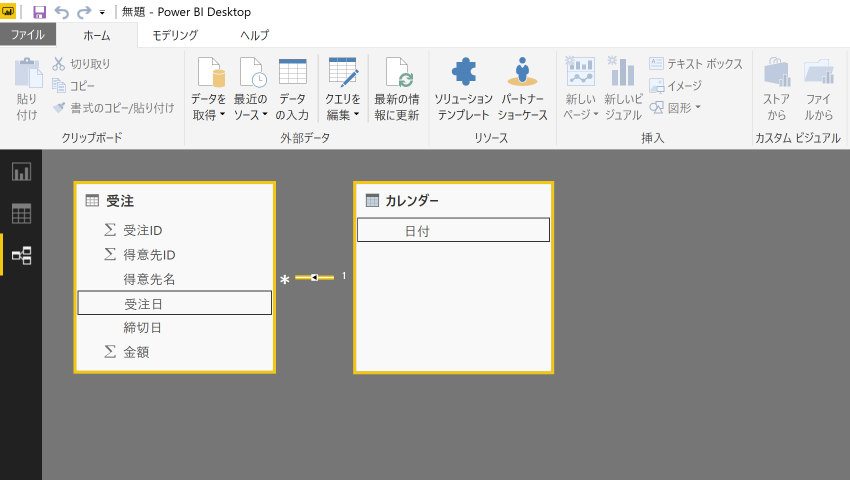Click the table icon beside カレンダー title
This screenshot has height=480, width=850.
pos(372,201)
